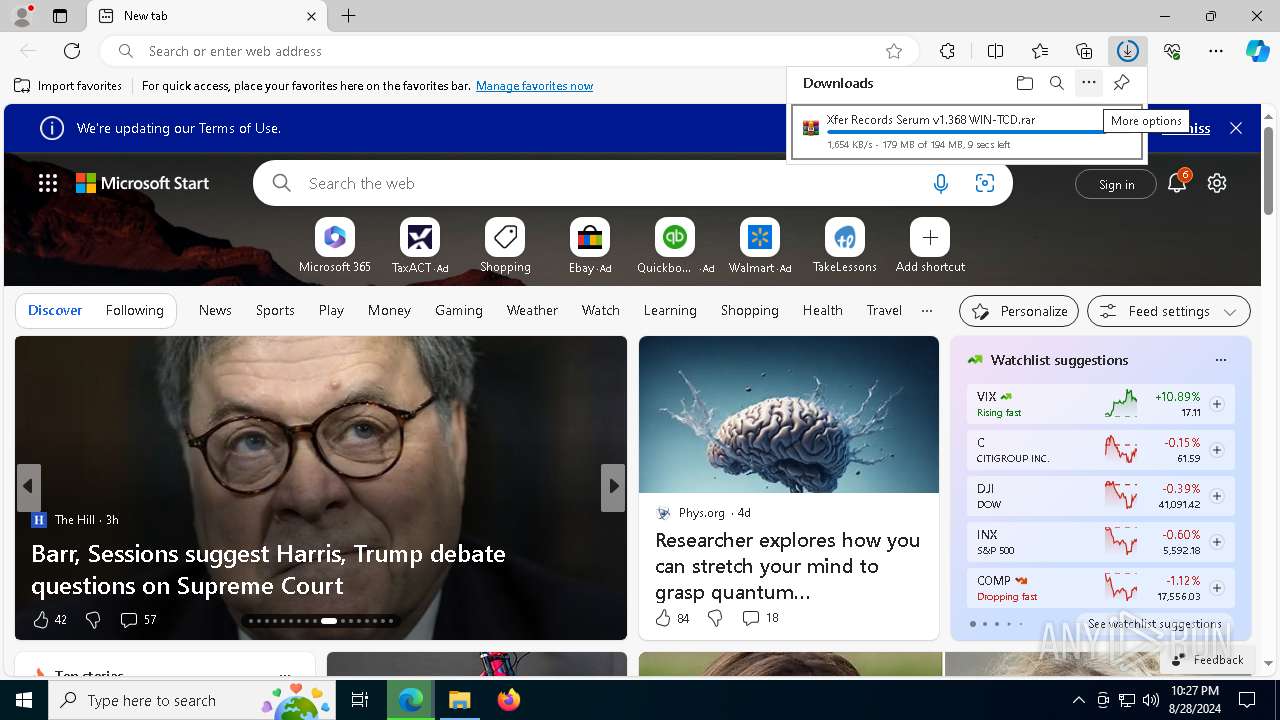Open Edge Settings and more menu
The image size is (1280, 720).
coord(1216,51)
